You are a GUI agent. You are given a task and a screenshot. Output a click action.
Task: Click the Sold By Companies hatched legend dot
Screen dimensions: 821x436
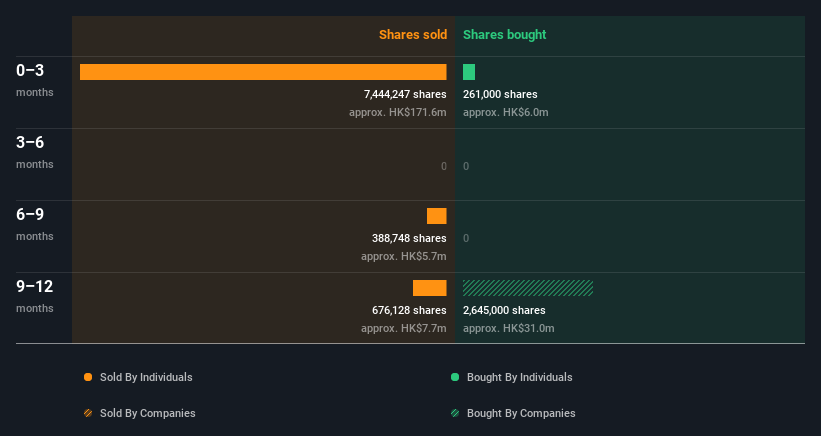[88, 413]
